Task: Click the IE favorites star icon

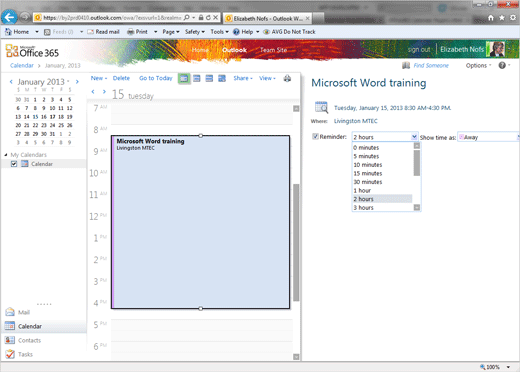Action: [x=502, y=18]
